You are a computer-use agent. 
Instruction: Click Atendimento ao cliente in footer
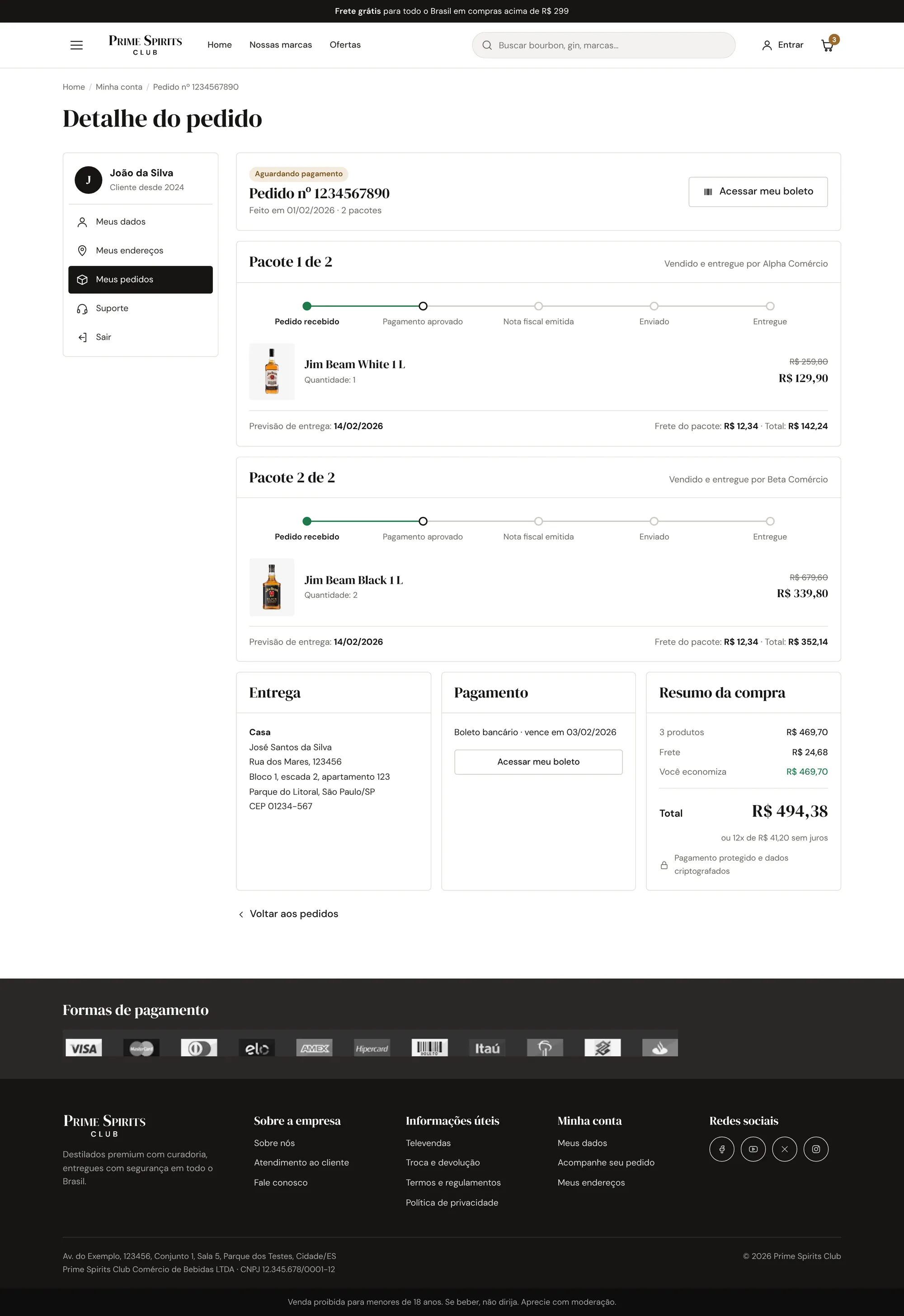301,1162
